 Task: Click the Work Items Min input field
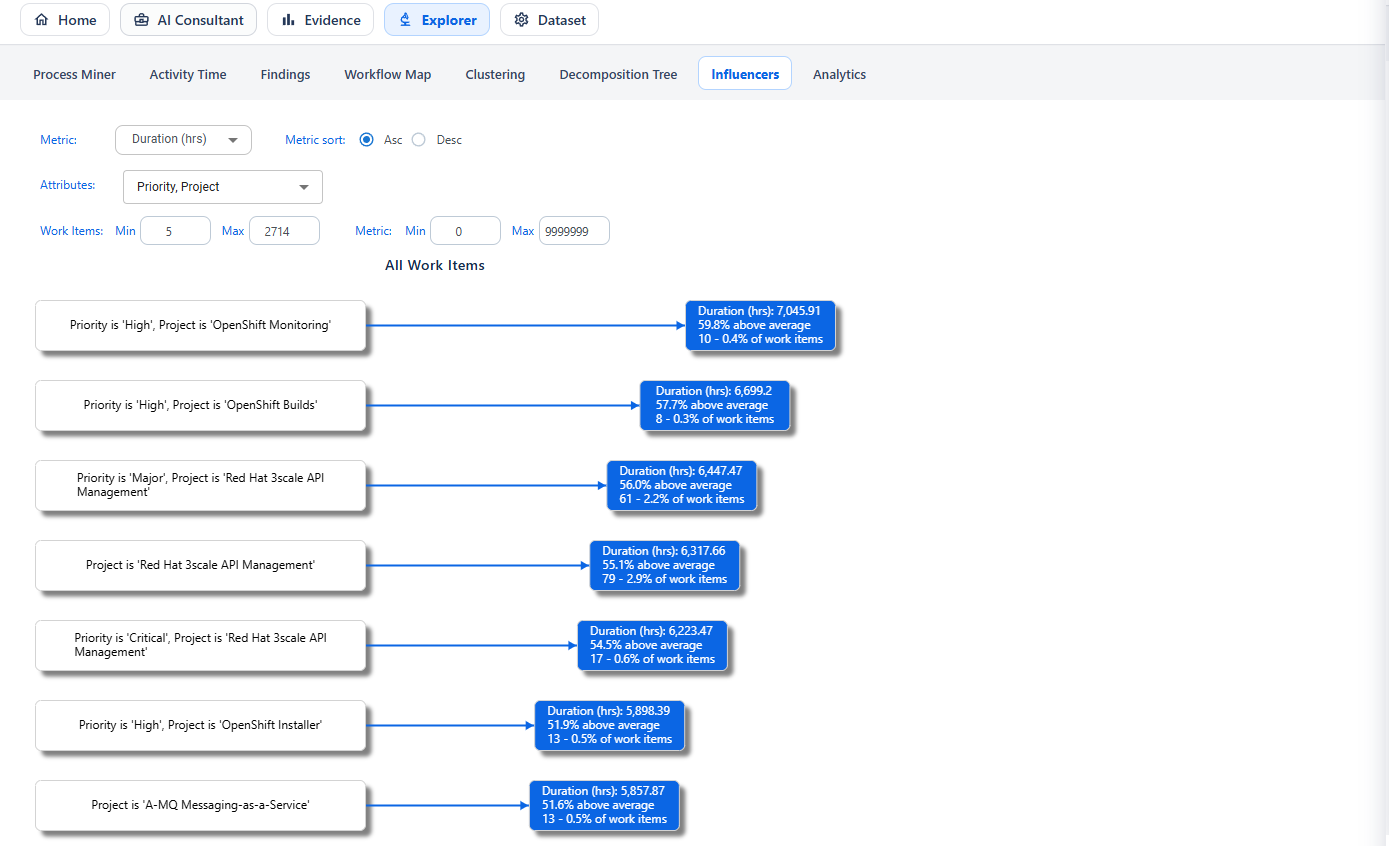point(175,230)
